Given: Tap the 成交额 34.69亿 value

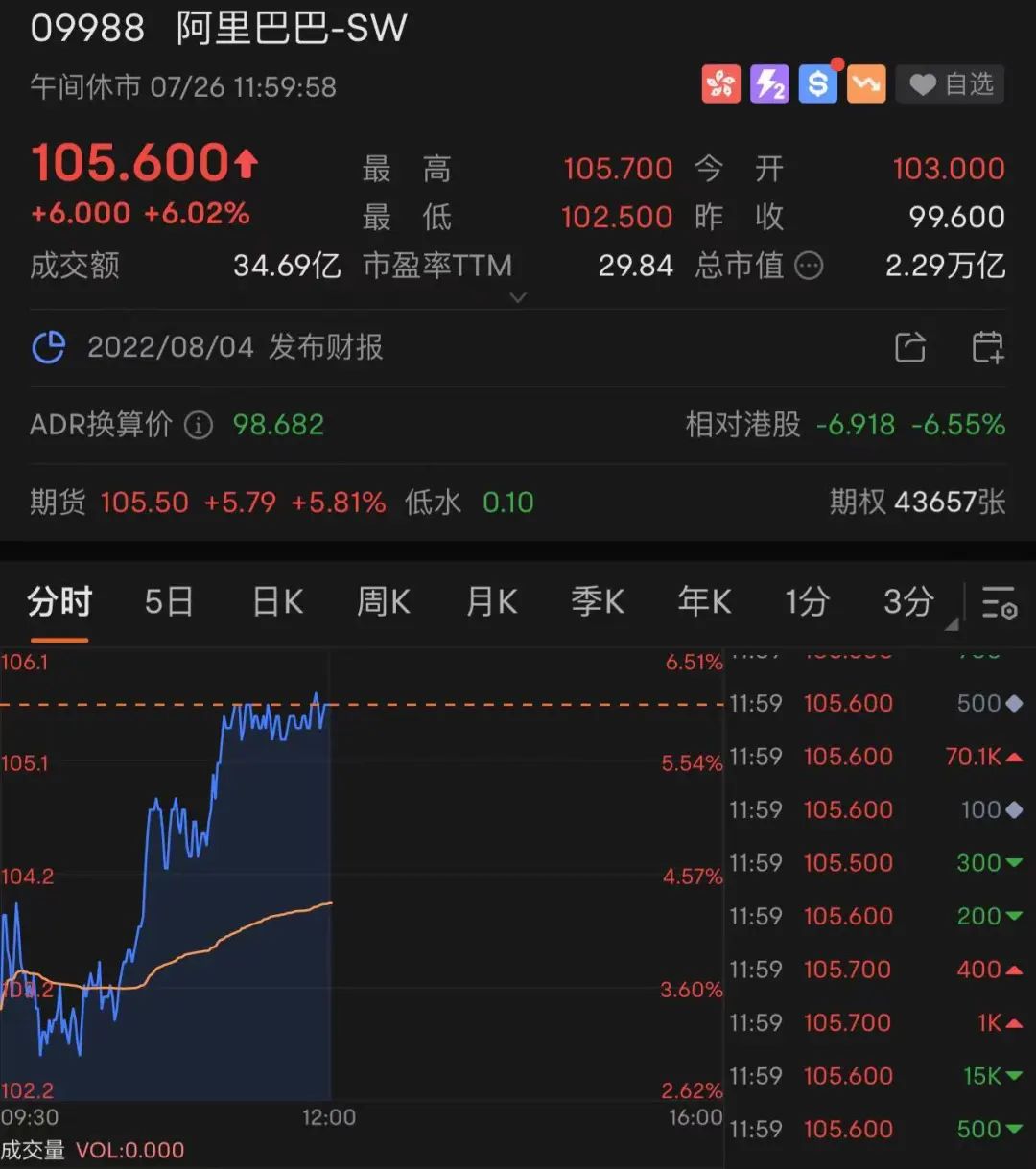Looking at the screenshot, I should click(x=287, y=266).
